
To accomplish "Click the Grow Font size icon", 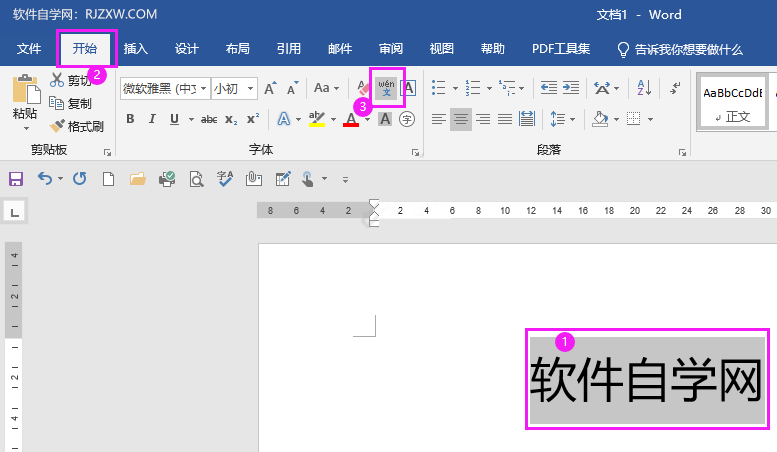I will click(270, 88).
